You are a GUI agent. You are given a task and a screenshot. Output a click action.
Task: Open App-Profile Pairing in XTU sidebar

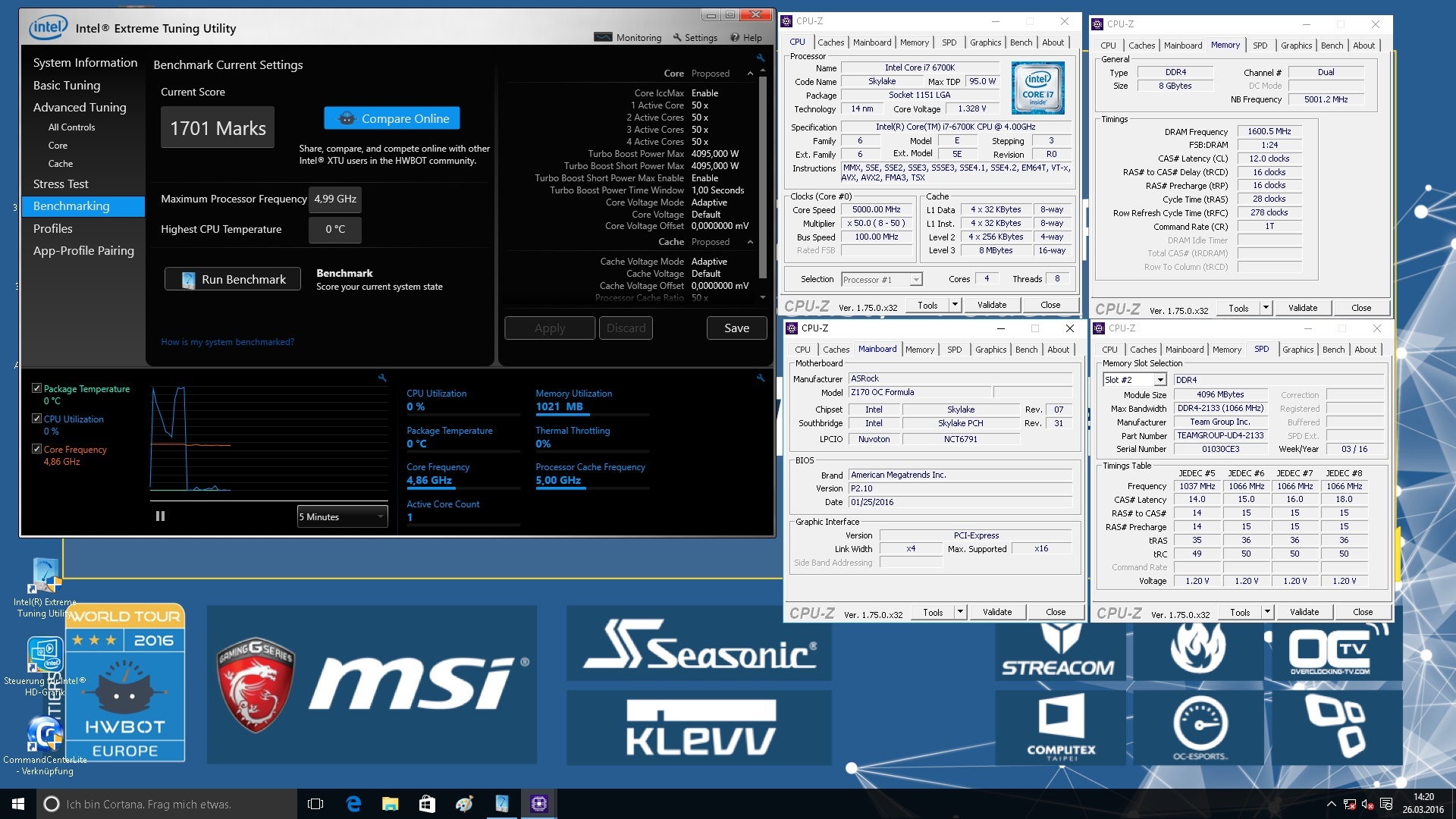coord(83,251)
